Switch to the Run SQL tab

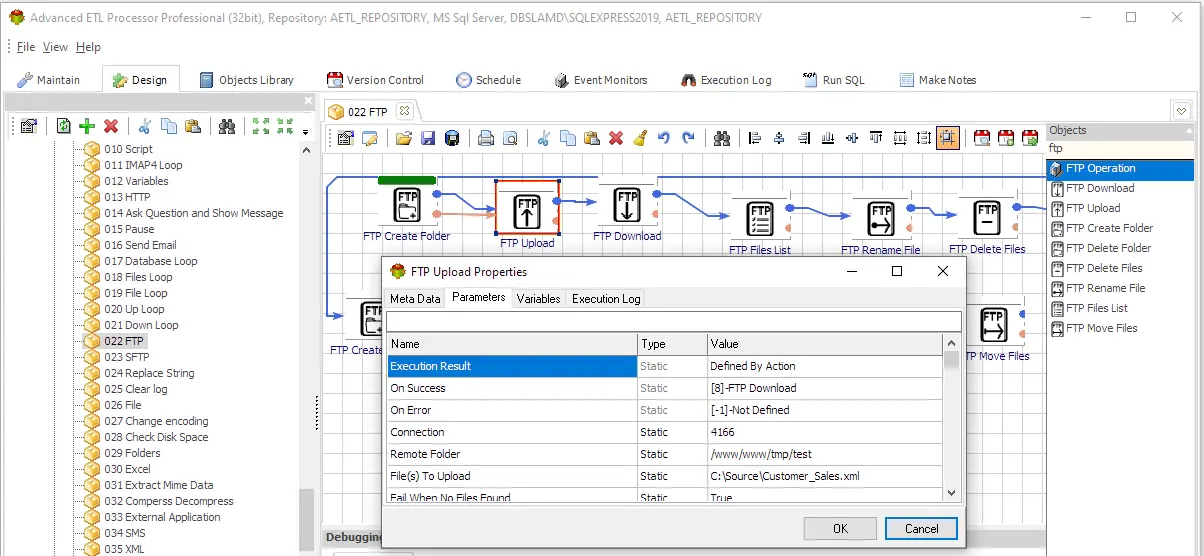pyautogui.click(x=833, y=80)
